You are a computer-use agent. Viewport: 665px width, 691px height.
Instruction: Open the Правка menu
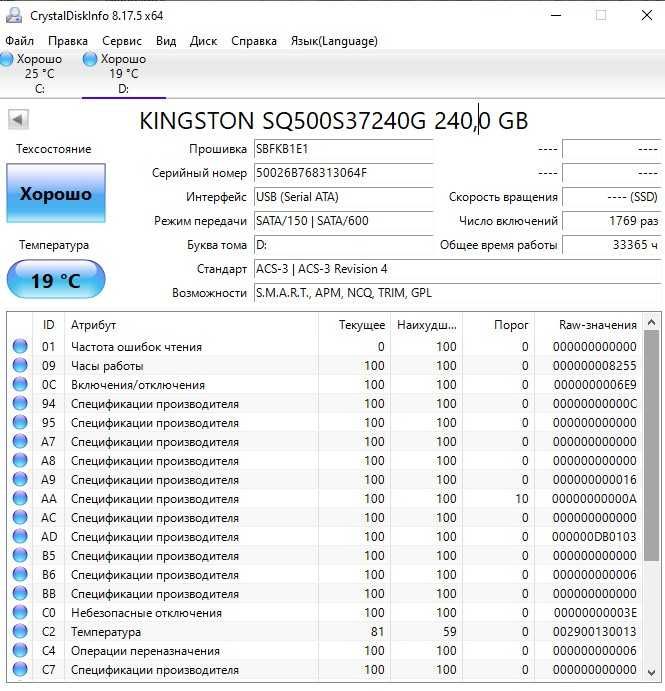tap(68, 41)
